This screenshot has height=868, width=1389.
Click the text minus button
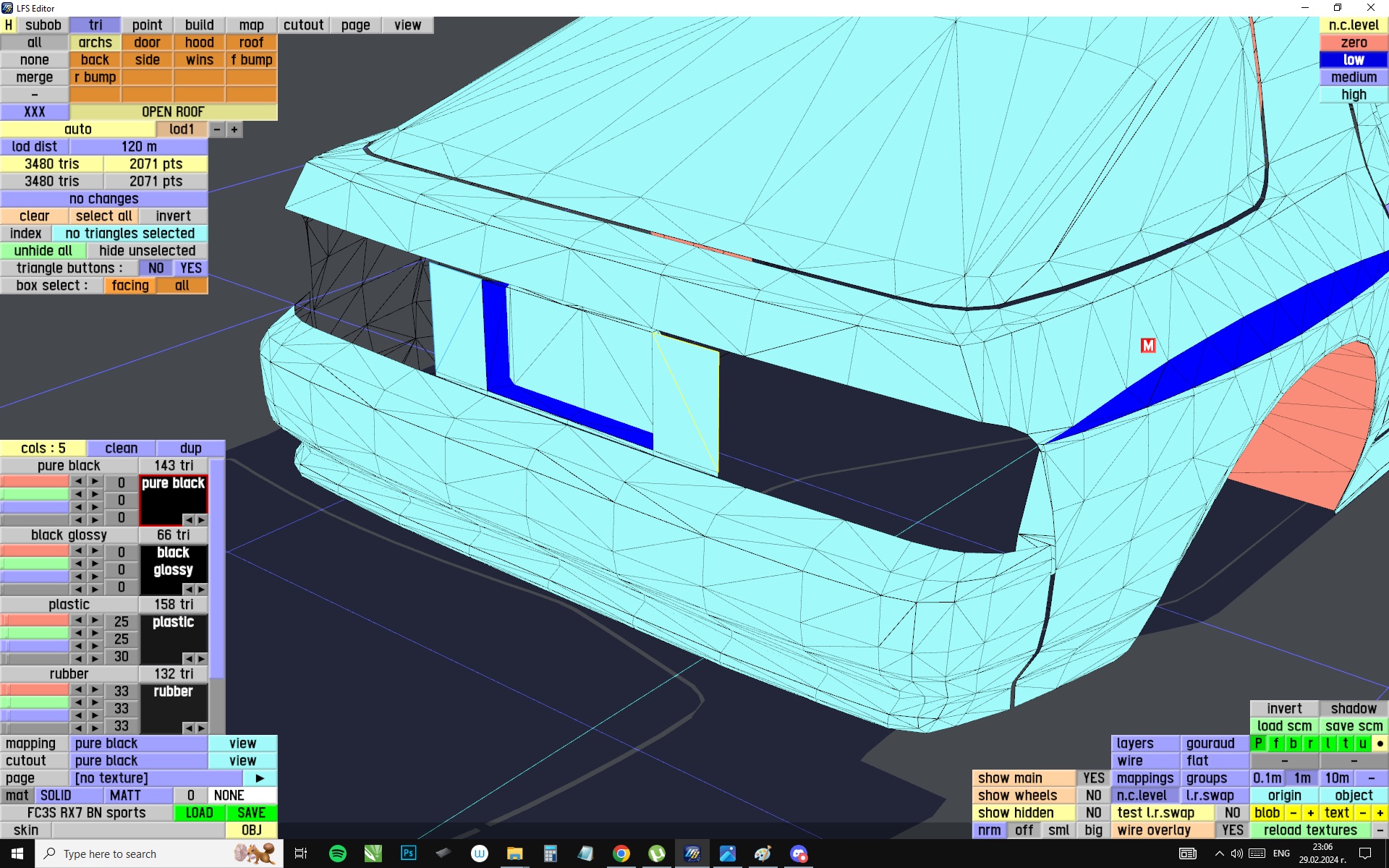tap(1363, 812)
